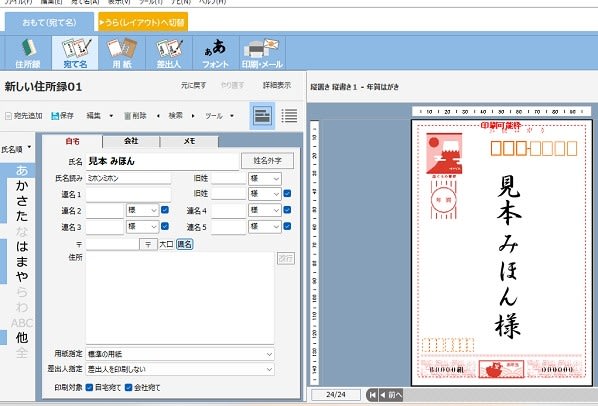
Task: Click the 姓名外字 button
Action: point(267,161)
